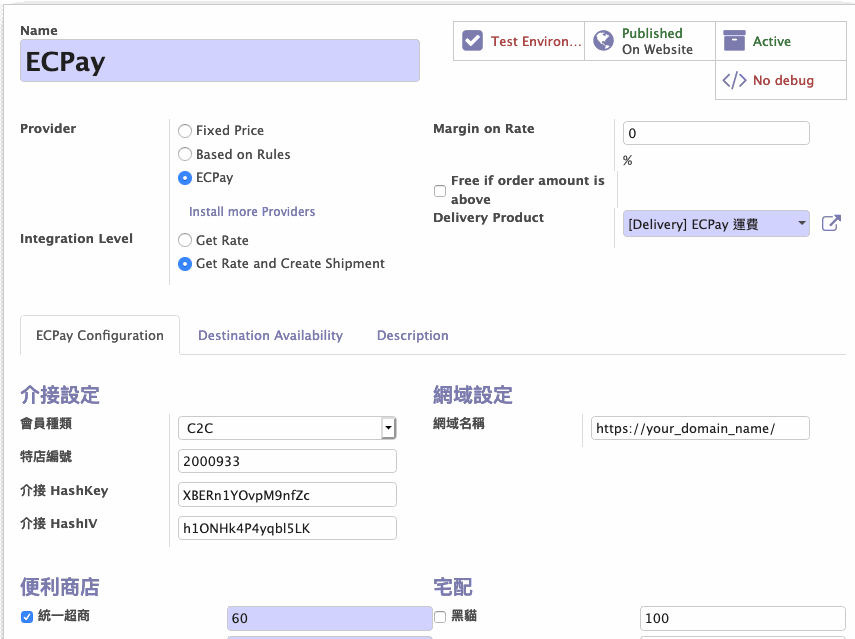This screenshot has height=639, width=855.
Task: Select the ECPay provider radio button
Action: [185, 178]
